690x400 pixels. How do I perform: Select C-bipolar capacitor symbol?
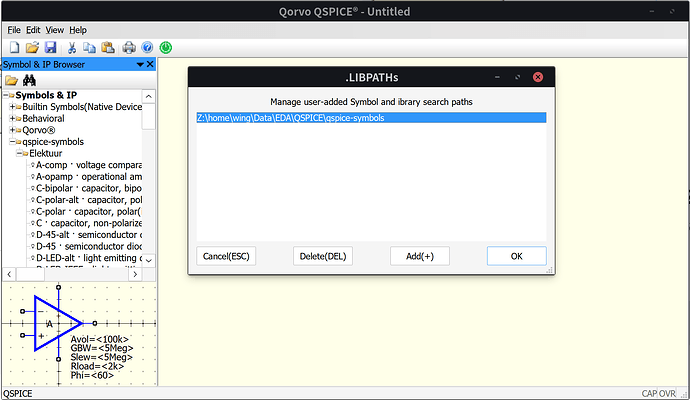[89, 188]
